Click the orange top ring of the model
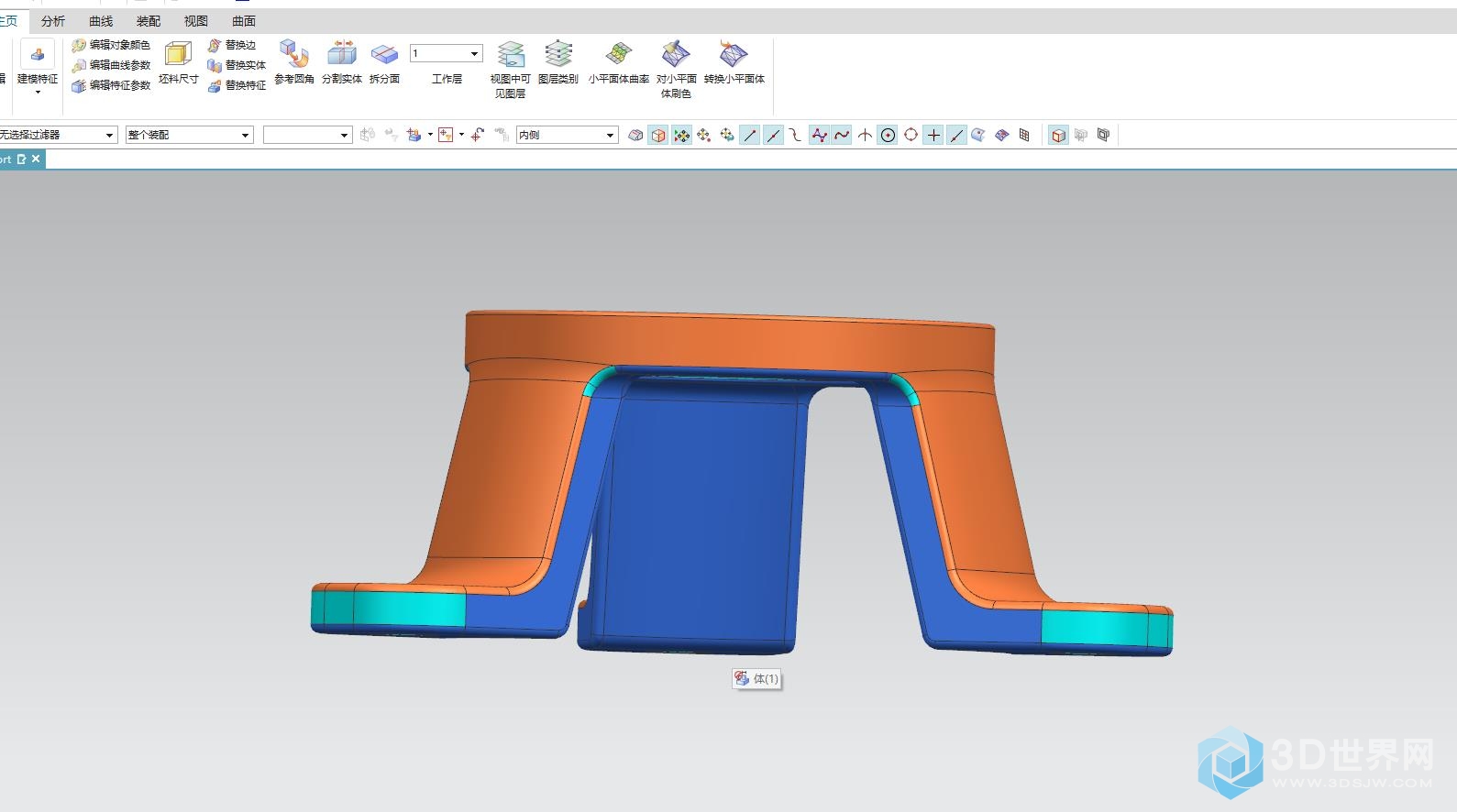Viewport: 1457px width, 812px height. pos(729,344)
